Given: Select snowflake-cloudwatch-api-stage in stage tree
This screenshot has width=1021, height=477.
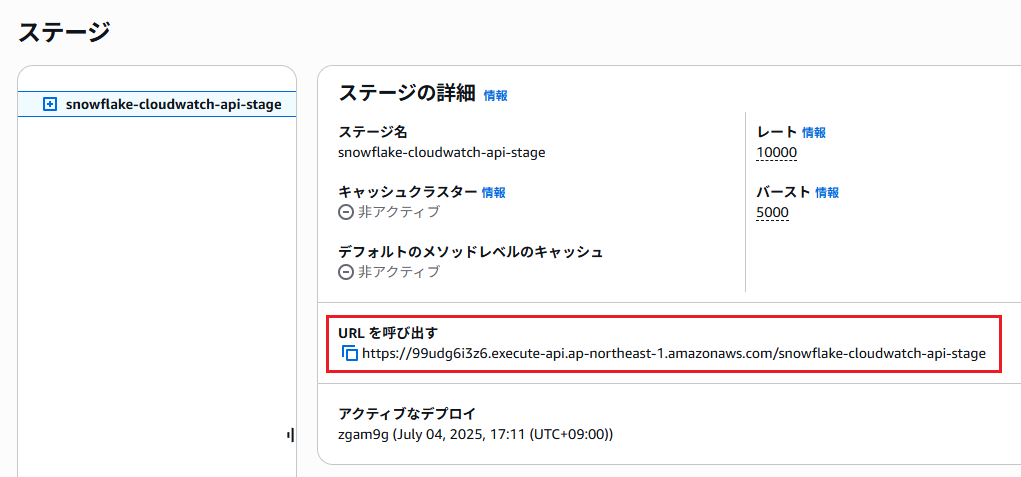Looking at the screenshot, I should tap(173, 104).
